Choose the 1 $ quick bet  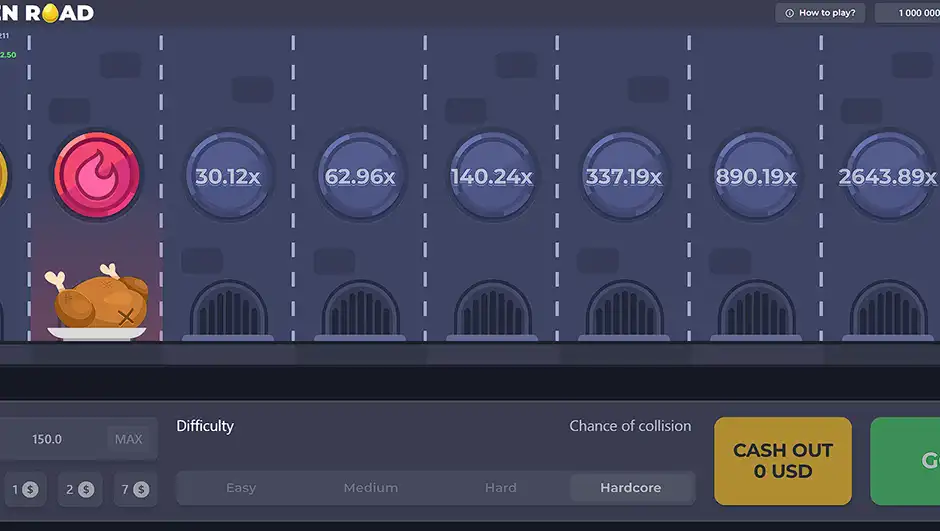click(25, 489)
